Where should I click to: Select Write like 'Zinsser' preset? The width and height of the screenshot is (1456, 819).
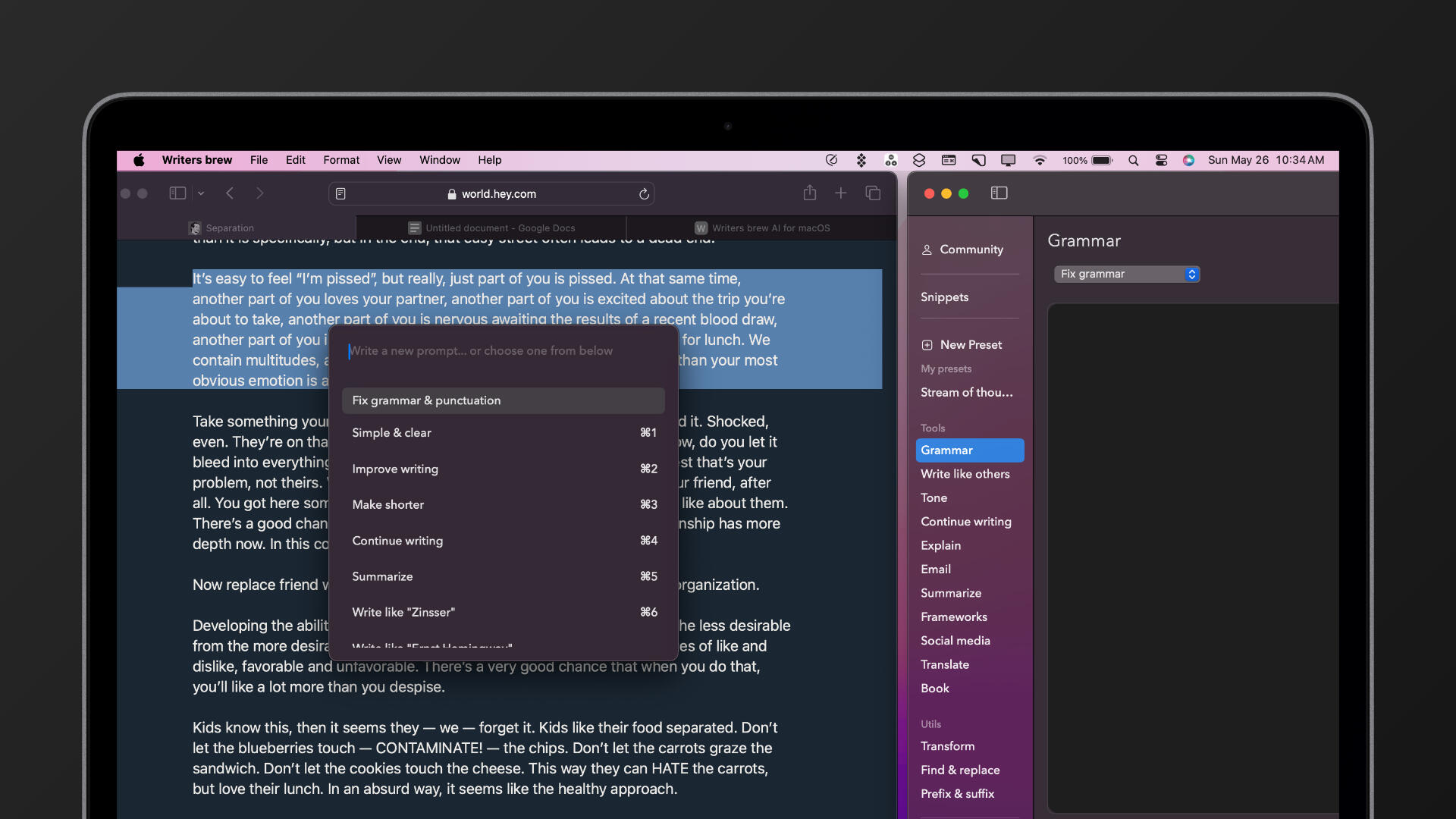(403, 611)
